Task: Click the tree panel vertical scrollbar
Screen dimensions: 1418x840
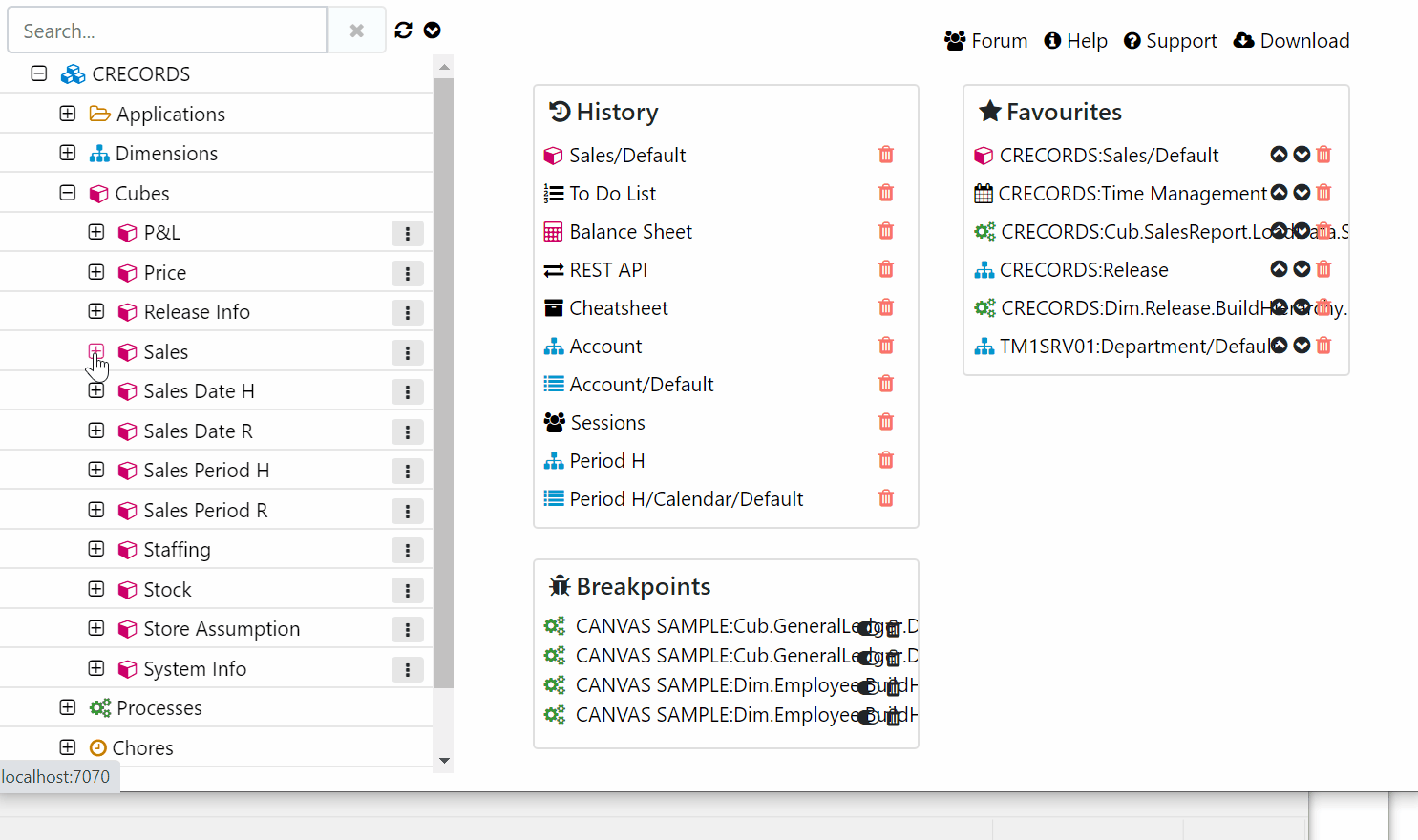Action: (443, 382)
